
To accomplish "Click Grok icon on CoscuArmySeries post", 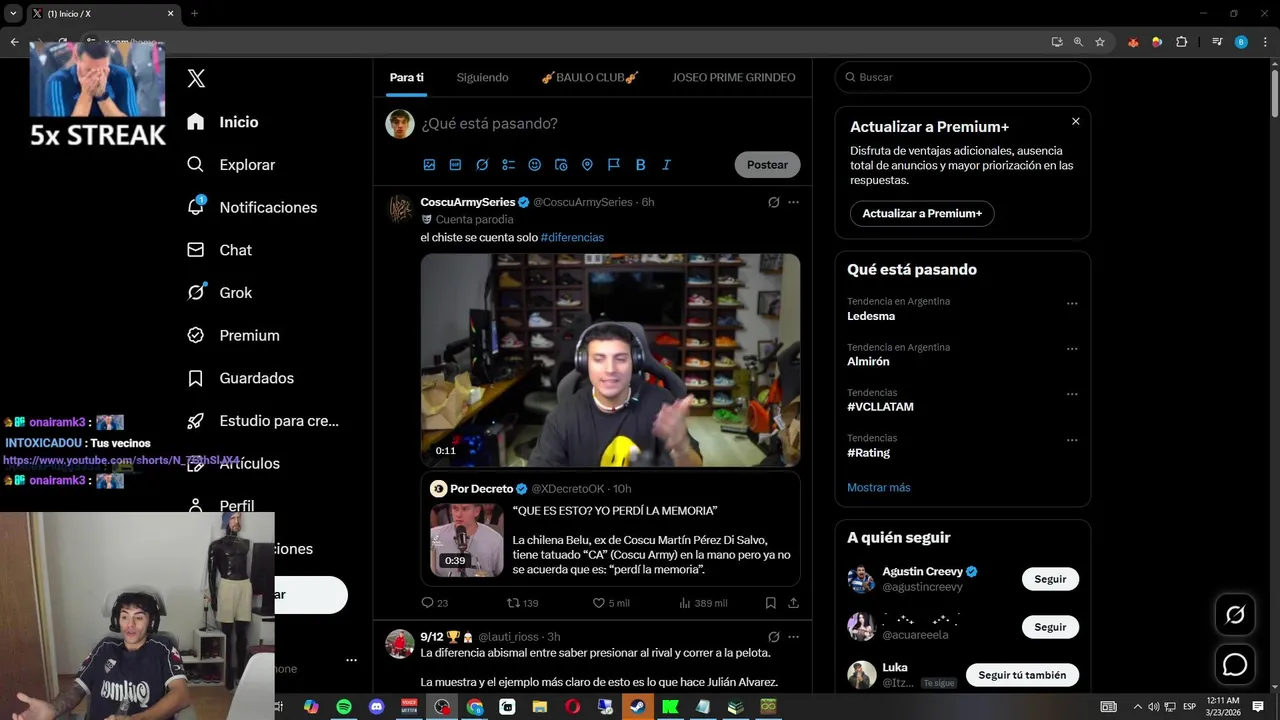I will (773, 202).
